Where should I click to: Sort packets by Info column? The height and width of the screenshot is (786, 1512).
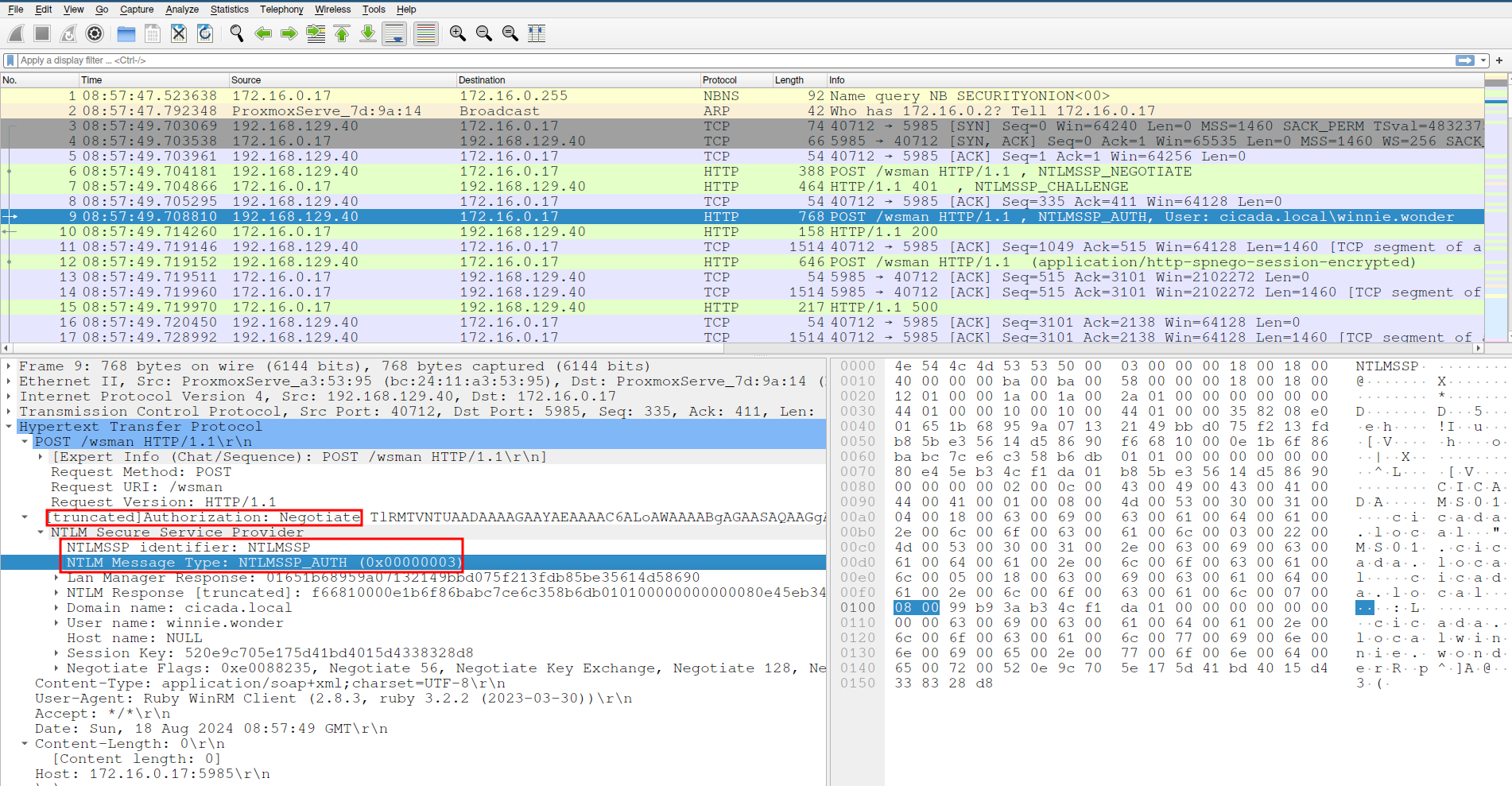(1154, 80)
